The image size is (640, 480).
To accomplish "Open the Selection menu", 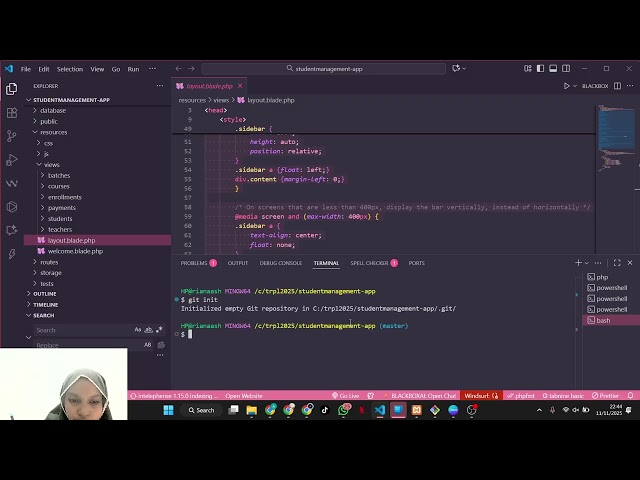I will point(70,69).
